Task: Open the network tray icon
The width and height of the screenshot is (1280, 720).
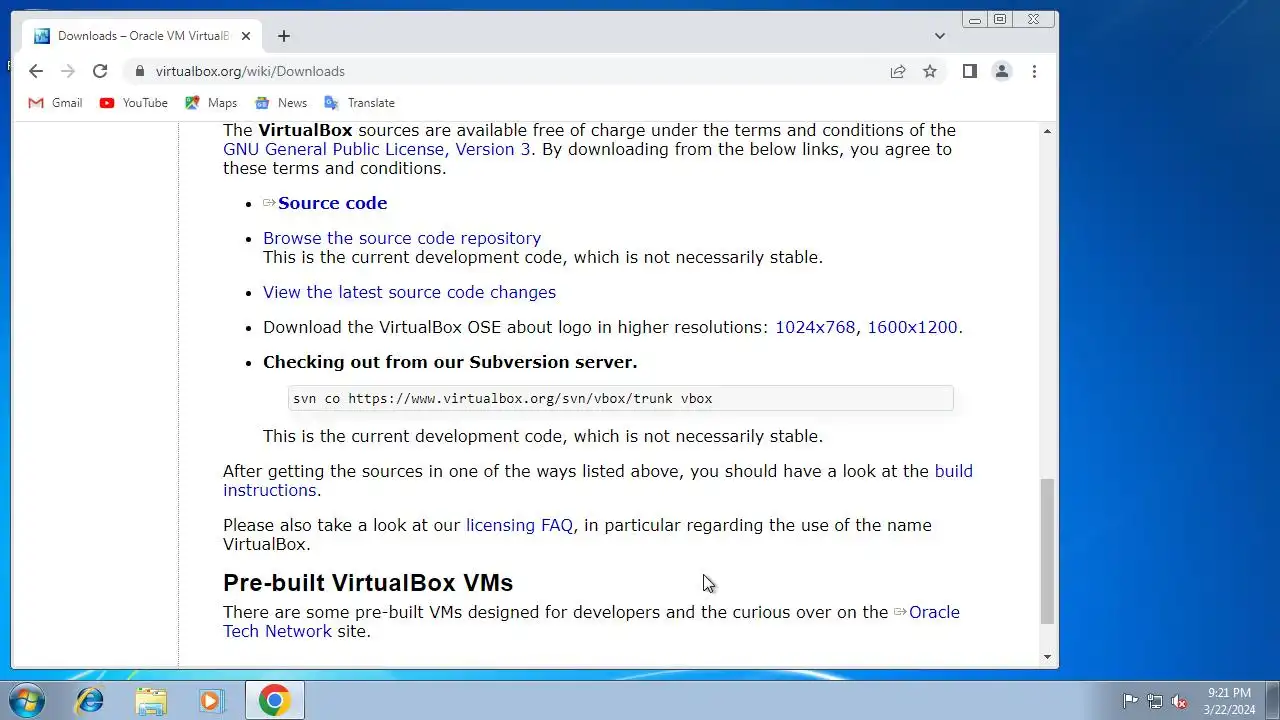Action: click(x=1155, y=701)
